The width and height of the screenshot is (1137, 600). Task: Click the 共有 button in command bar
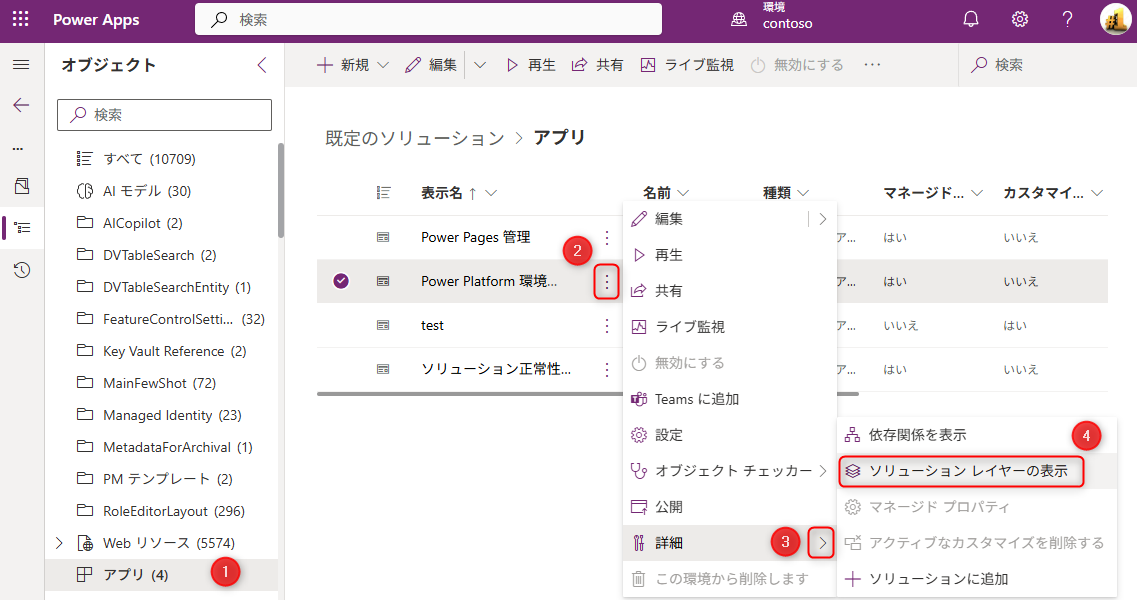tap(598, 65)
